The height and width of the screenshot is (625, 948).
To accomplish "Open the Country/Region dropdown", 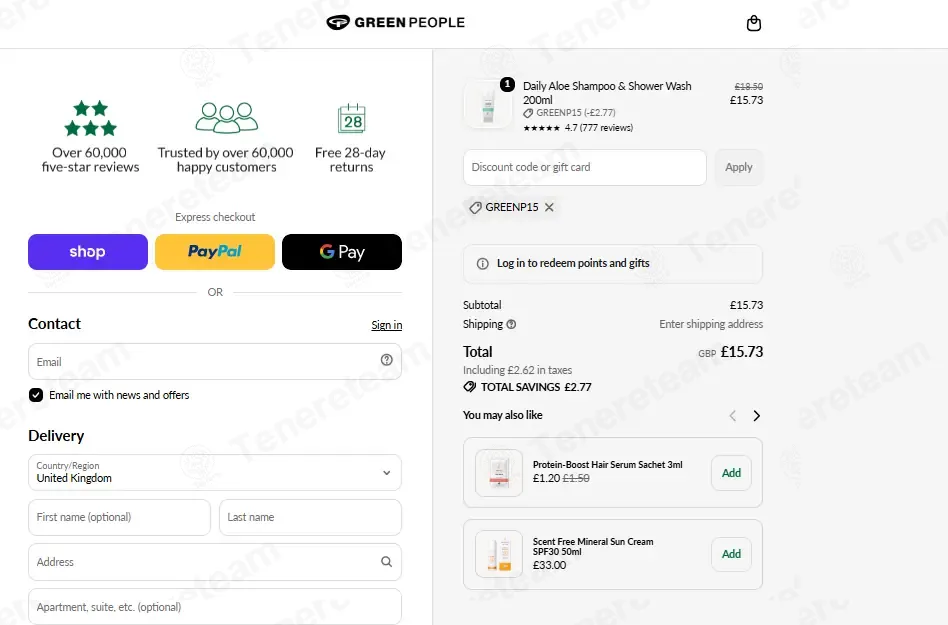I will point(215,473).
